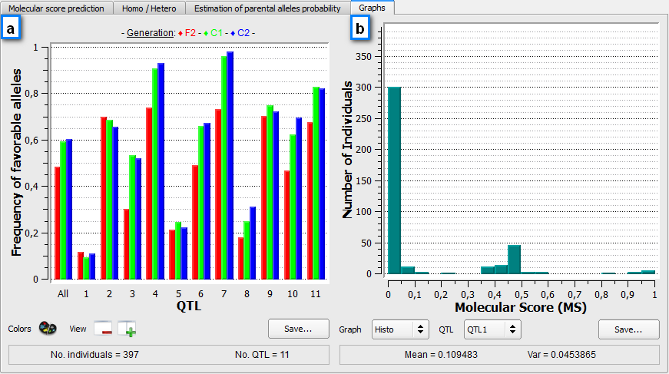669x374 pixels.
Task: Click the '0,8' tick on frequency axis
Action: (x=31, y=93)
